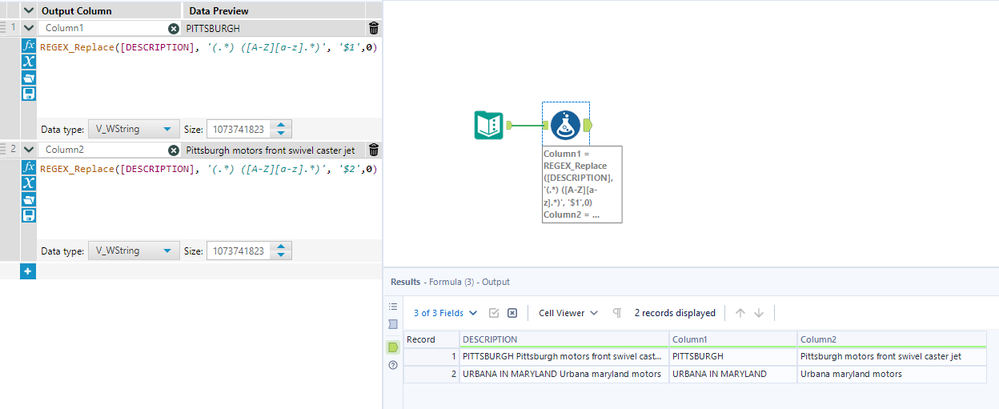Click 'Pittsburgh motors front swivel caster jet' results cell
The height and width of the screenshot is (409, 999).
coord(891,357)
